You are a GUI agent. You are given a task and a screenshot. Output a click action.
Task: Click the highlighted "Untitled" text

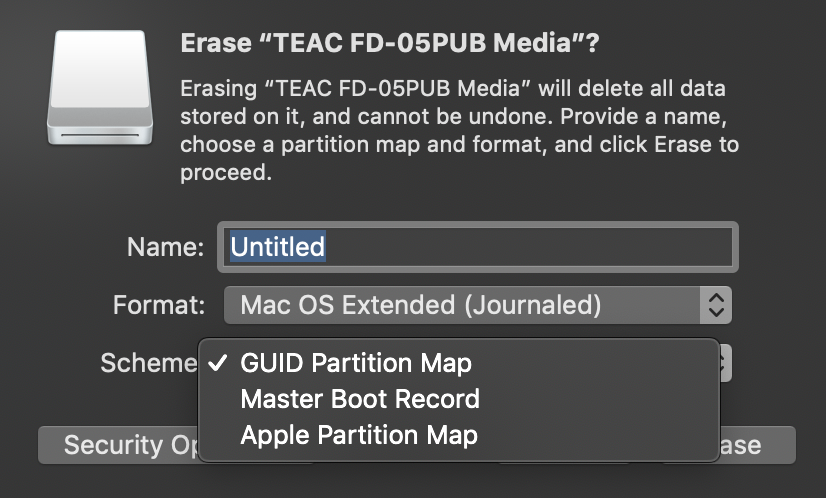point(278,247)
